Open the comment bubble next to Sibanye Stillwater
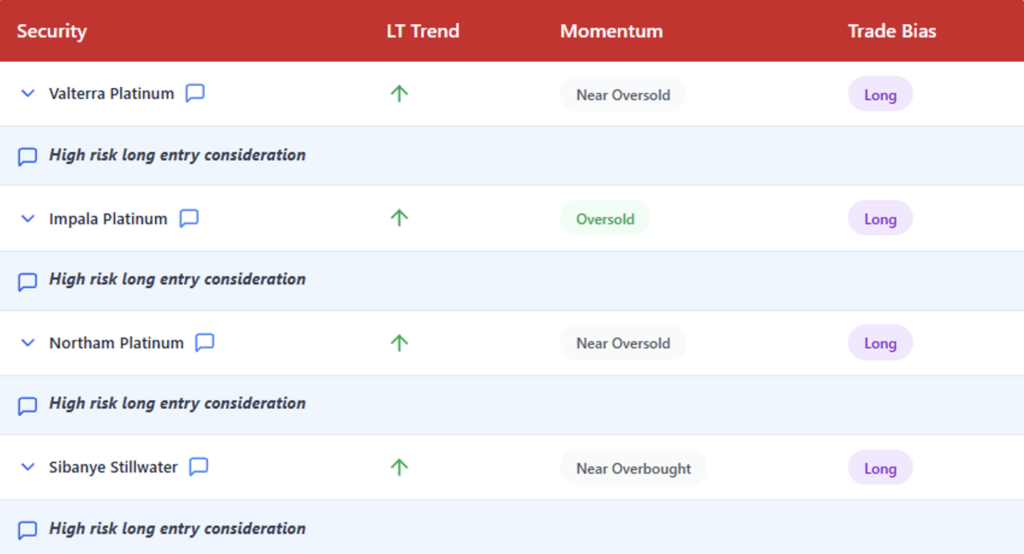Viewport: 1024px width, 554px height. pos(199,467)
